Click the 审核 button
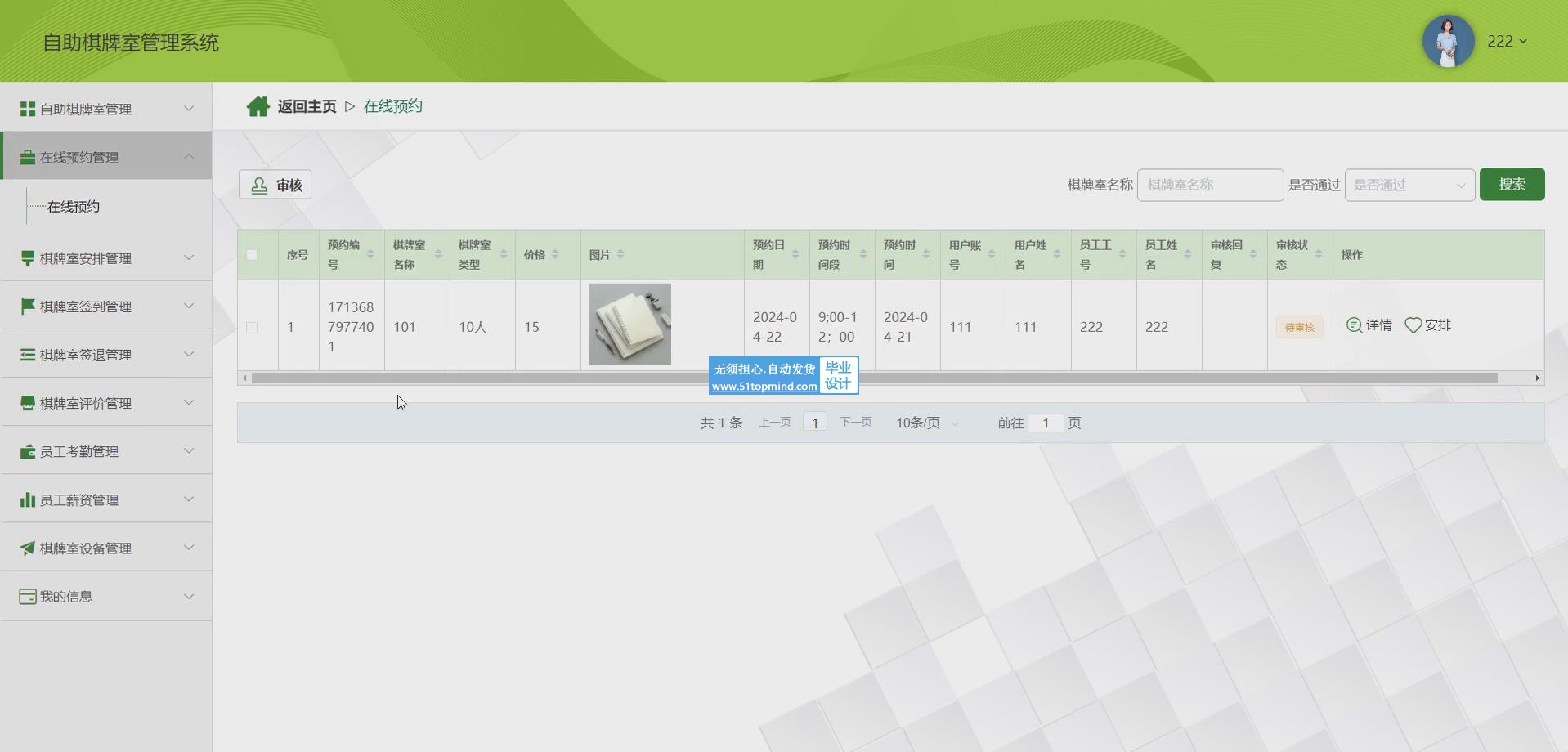The height and width of the screenshot is (752, 1568). click(276, 186)
